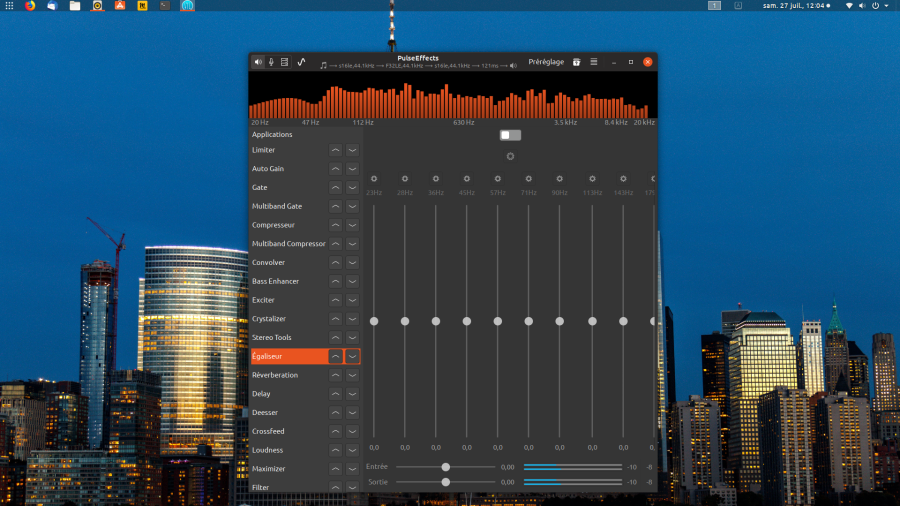Open Ubuntu Software from top panel
This screenshot has height=506, width=900.
(120, 6)
